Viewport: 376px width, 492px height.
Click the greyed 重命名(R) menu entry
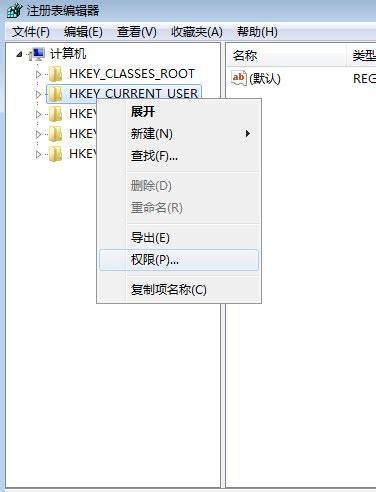(x=179, y=208)
